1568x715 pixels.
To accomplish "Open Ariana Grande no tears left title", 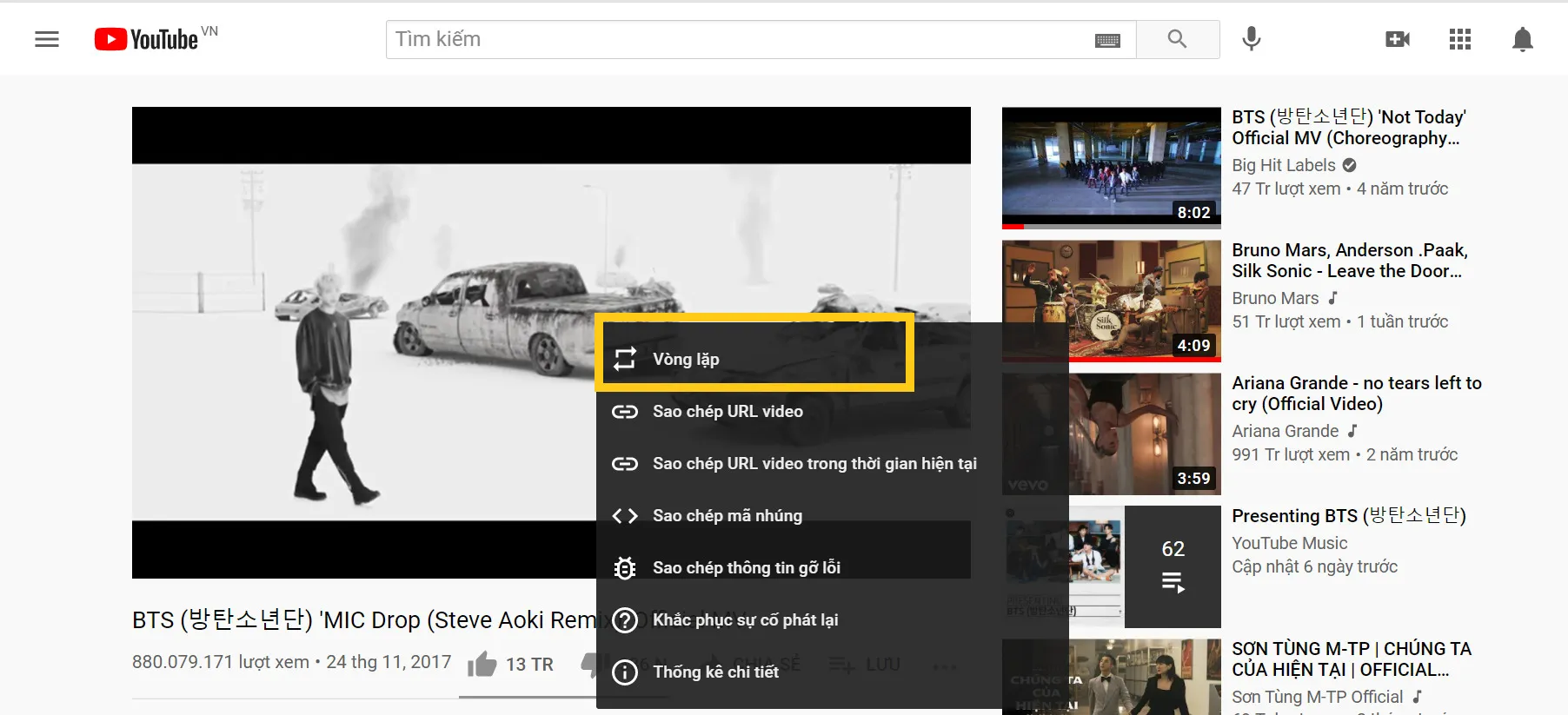I will point(1357,394).
